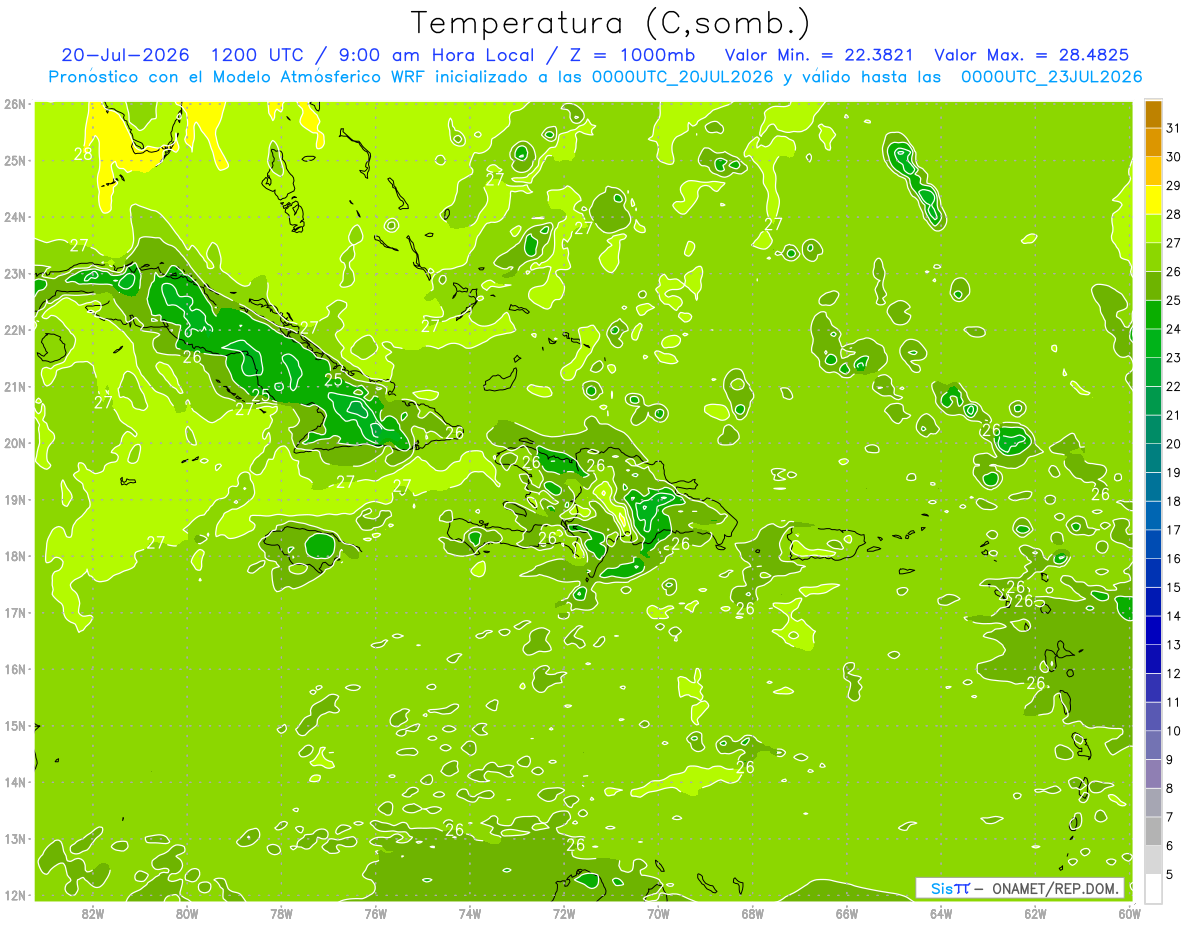Click the "23N" latitude axis label
This screenshot has height=927, width=1200.
[x=15, y=273]
